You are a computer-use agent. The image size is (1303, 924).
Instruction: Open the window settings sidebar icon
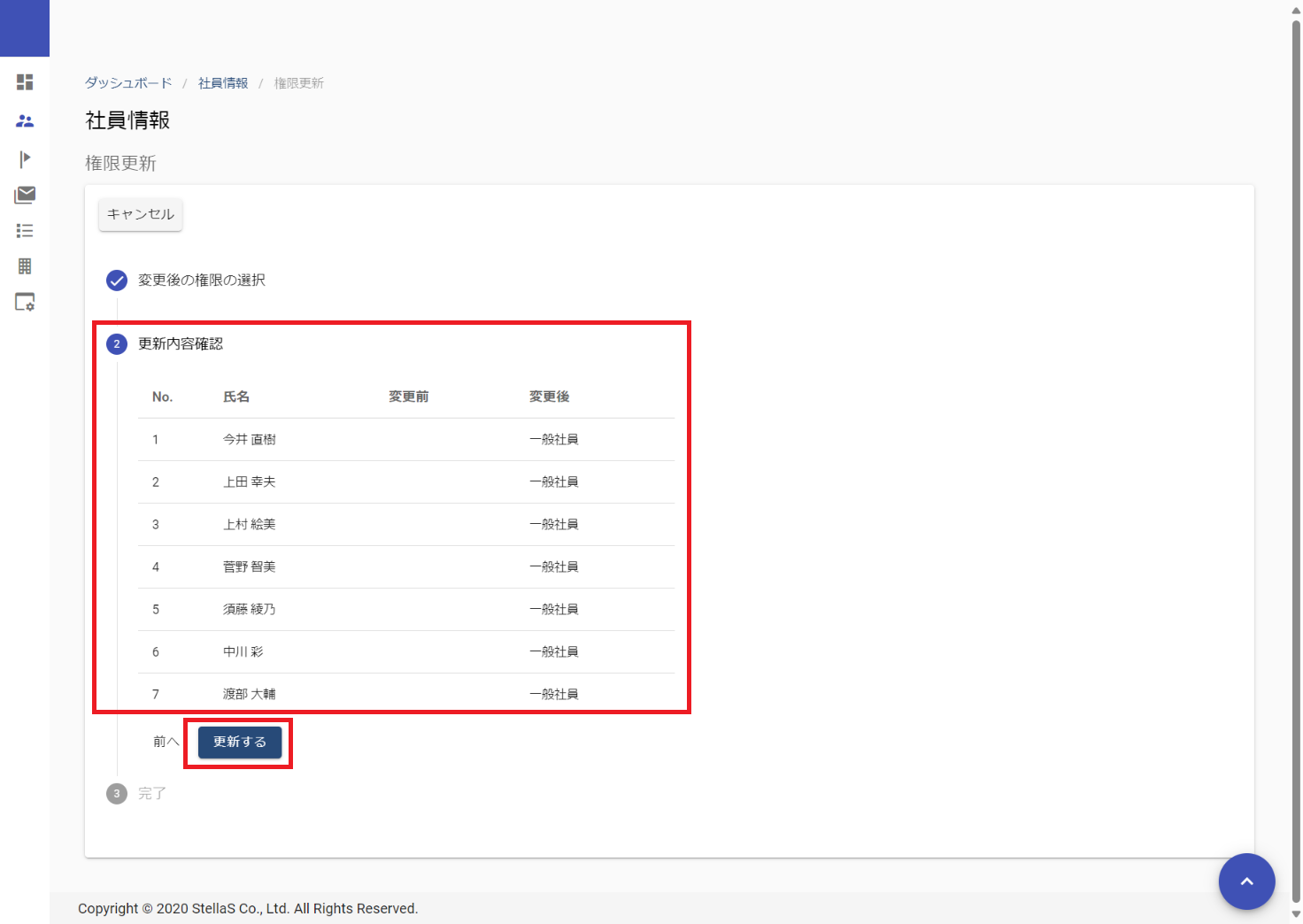tap(25, 303)
